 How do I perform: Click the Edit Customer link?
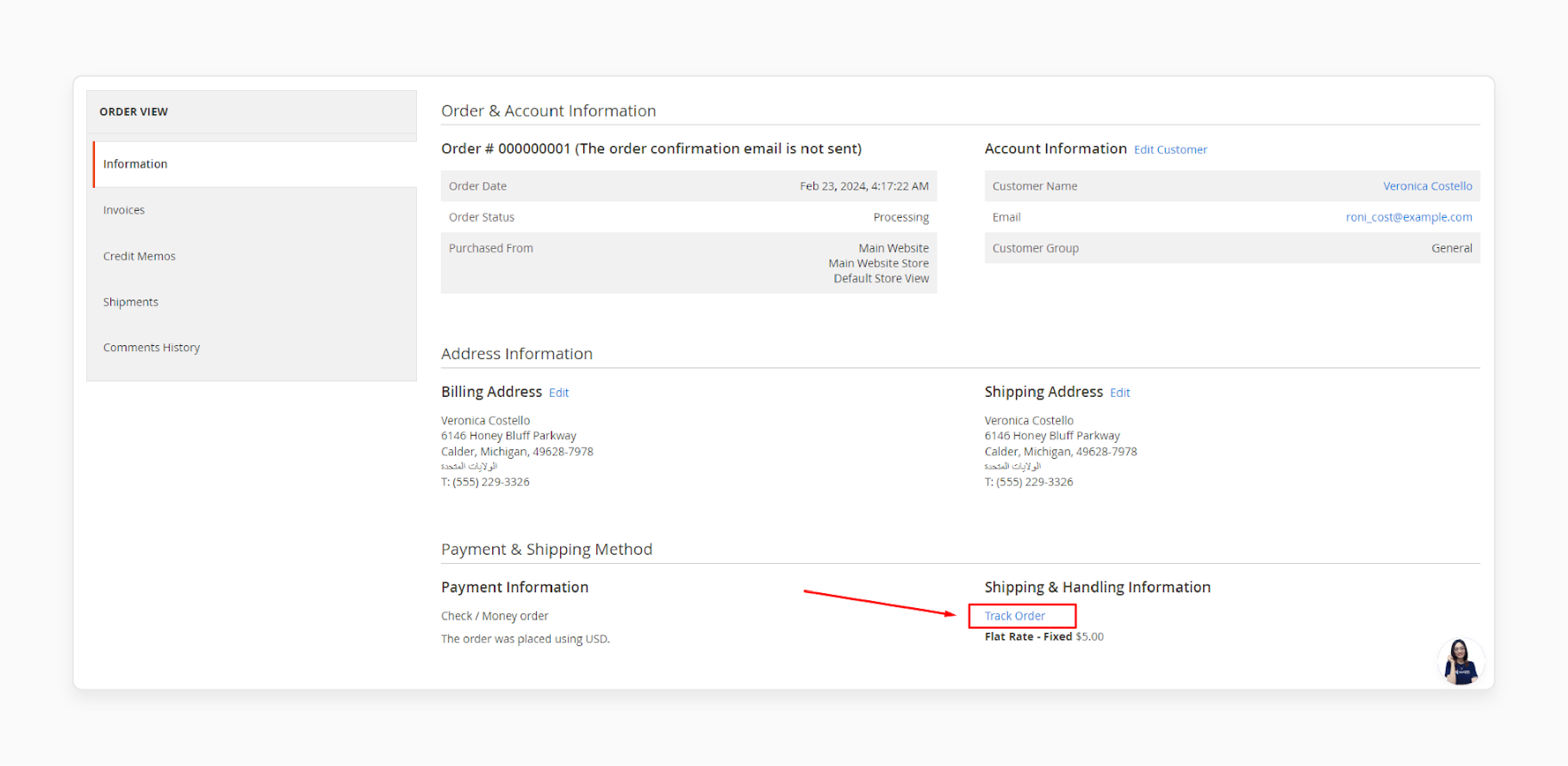[x=1170, y=150]
